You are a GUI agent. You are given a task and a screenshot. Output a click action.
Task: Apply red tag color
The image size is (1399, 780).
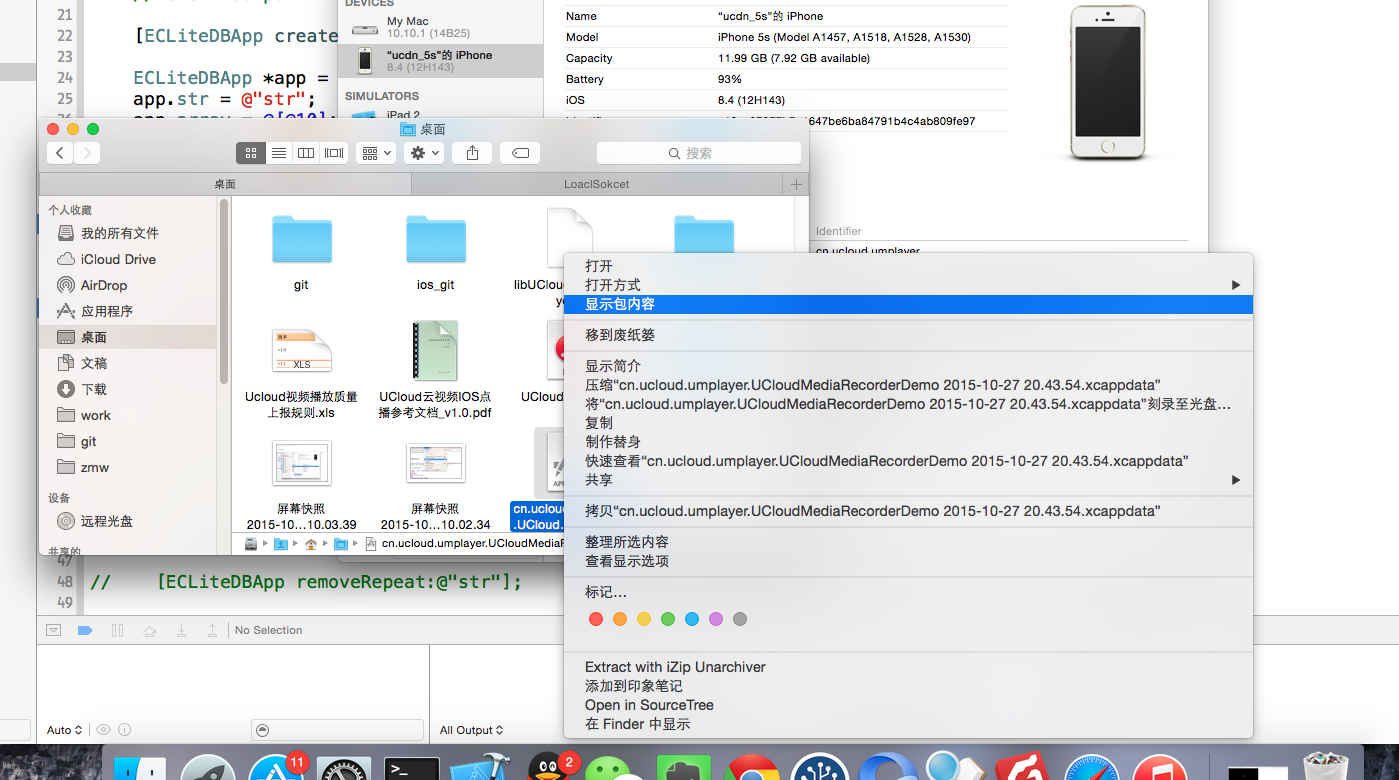596,619
